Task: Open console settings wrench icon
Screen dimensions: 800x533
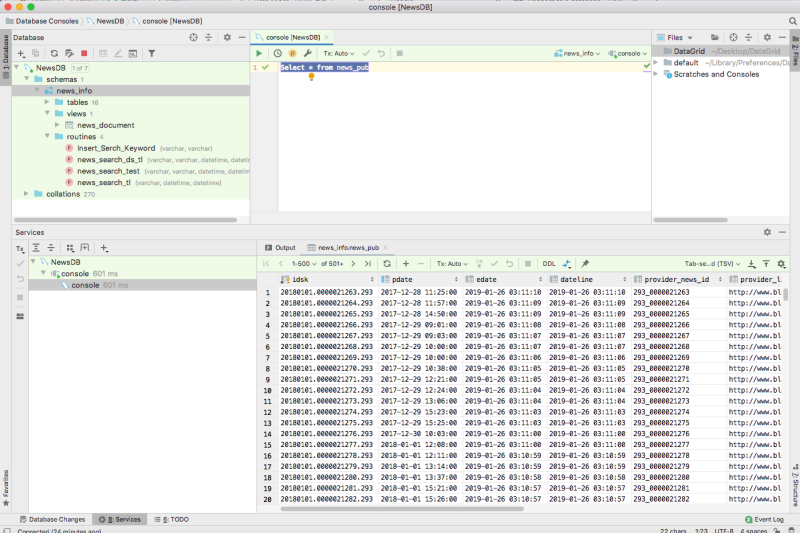Action: point(308,53)
